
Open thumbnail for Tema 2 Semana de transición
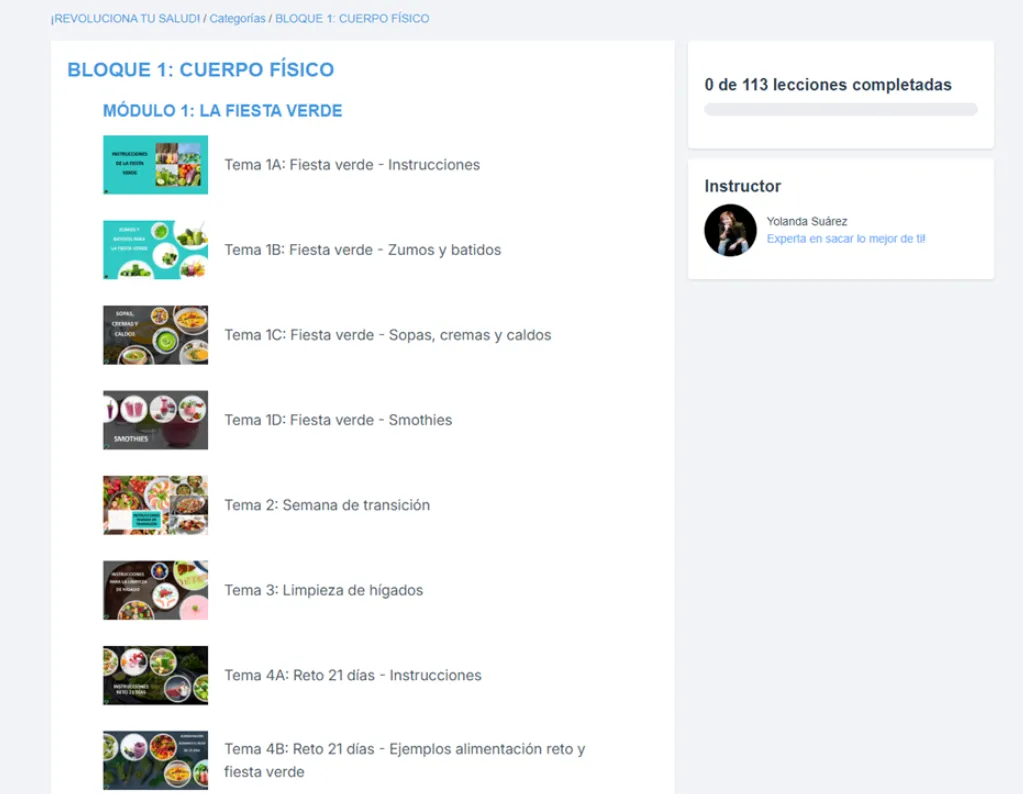click(x=155, y=505)
